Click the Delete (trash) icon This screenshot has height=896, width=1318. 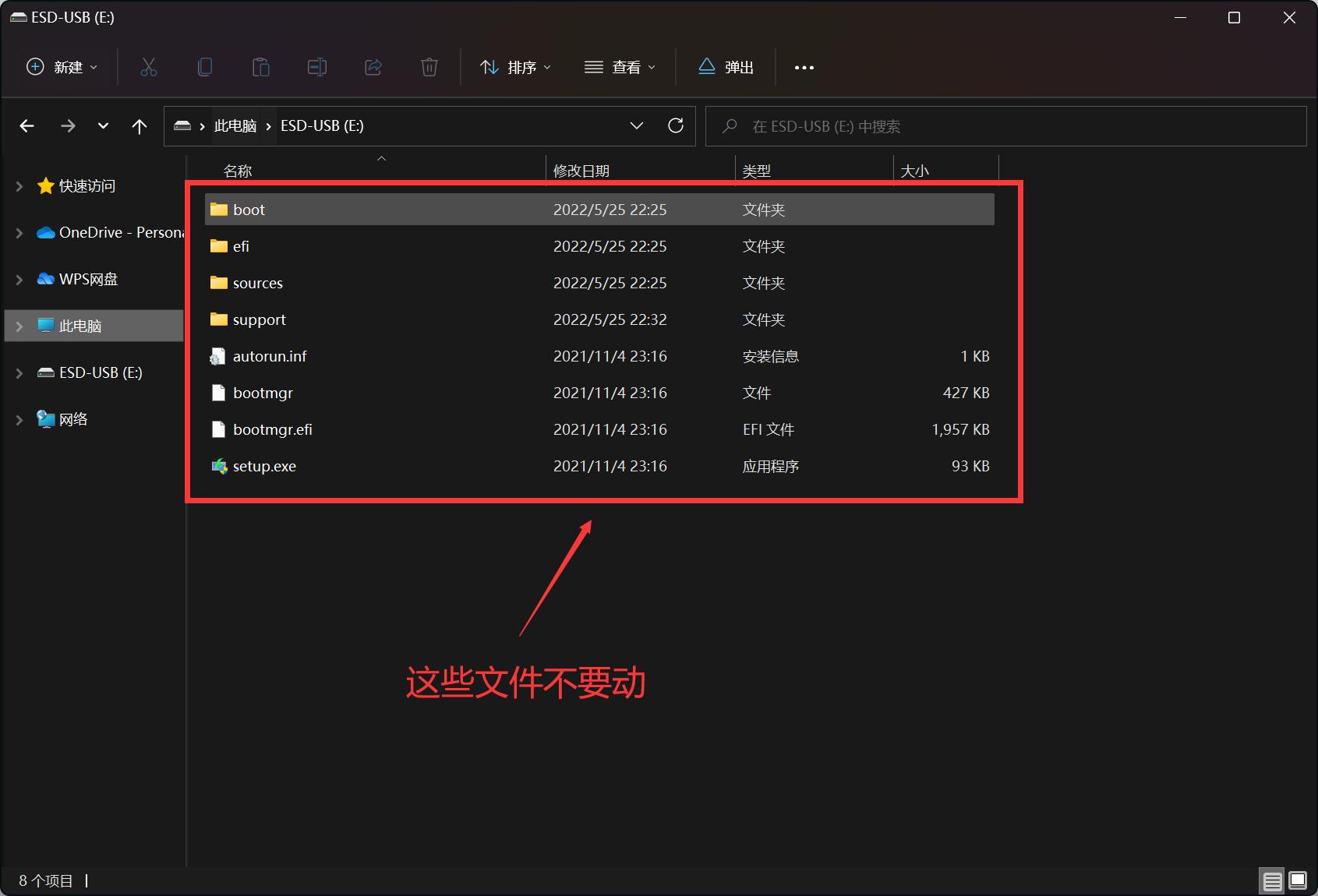point(429,67)
